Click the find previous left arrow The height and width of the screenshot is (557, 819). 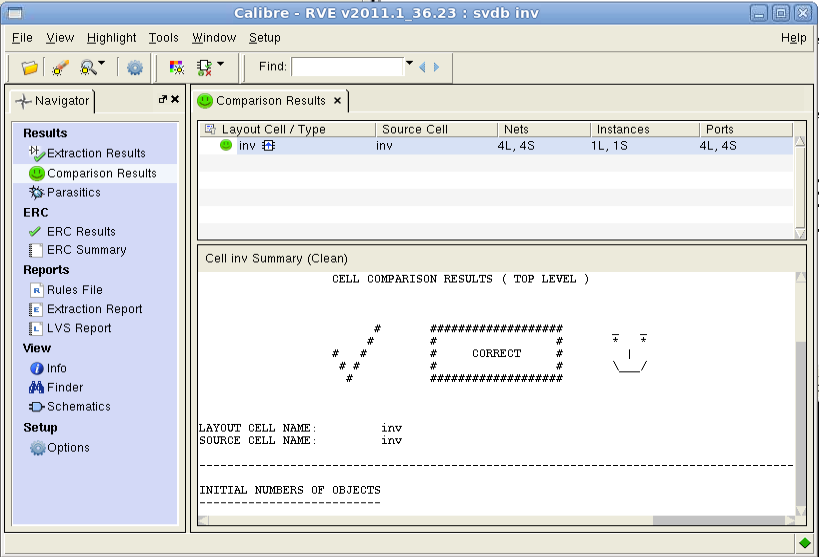click(x=422, y=67)
